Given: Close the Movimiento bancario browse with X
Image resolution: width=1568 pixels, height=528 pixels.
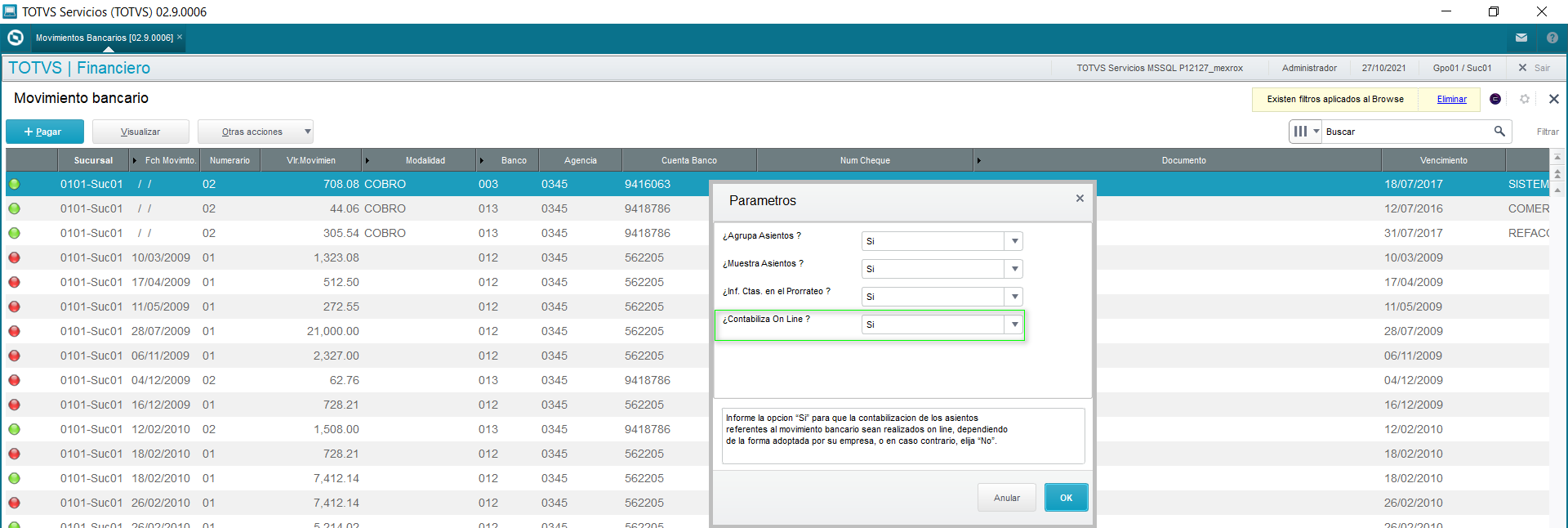Looking at the screenshot, I should click(1554, 99).
